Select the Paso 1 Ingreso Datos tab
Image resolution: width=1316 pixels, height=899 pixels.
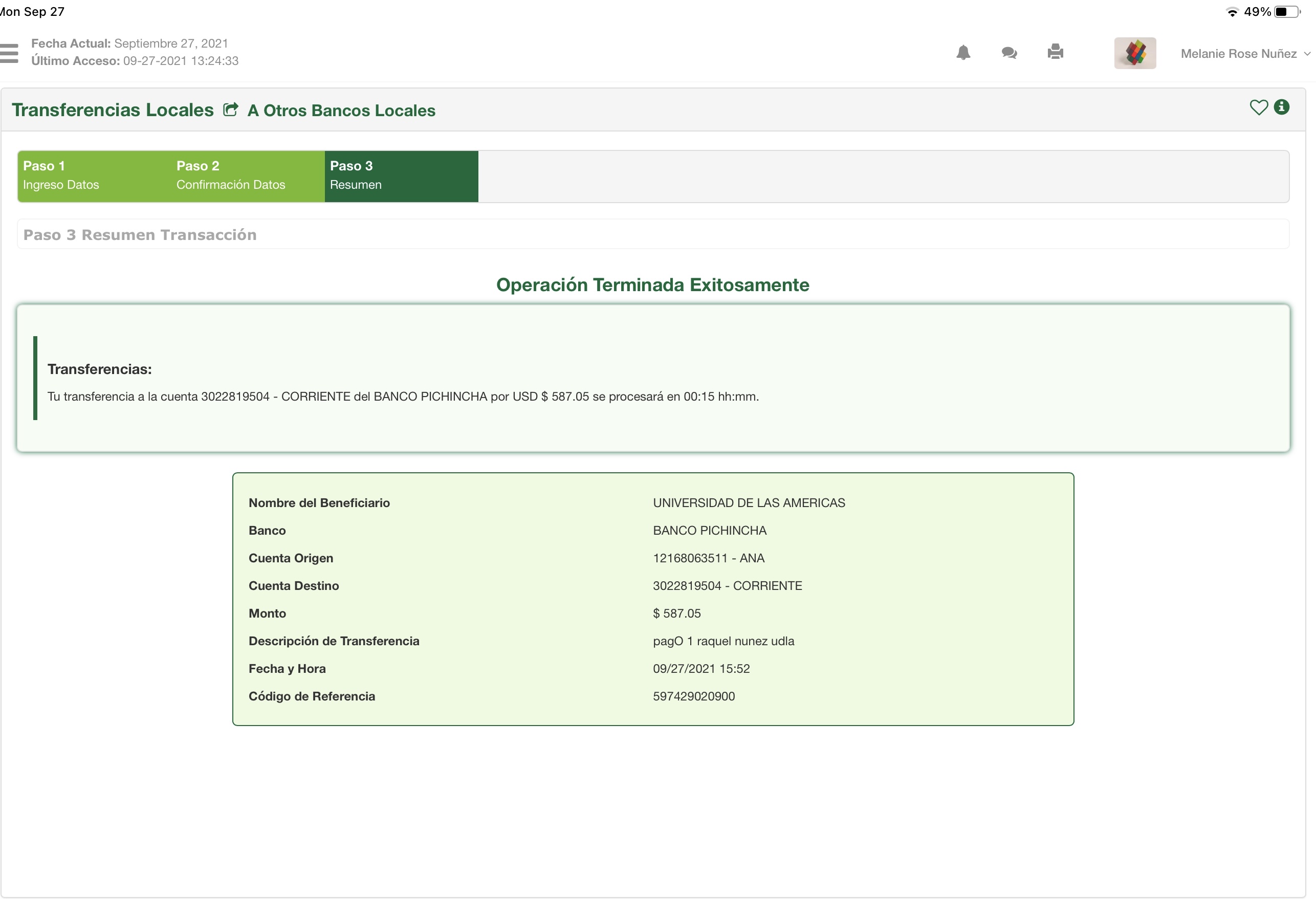[x=94, y=176]
